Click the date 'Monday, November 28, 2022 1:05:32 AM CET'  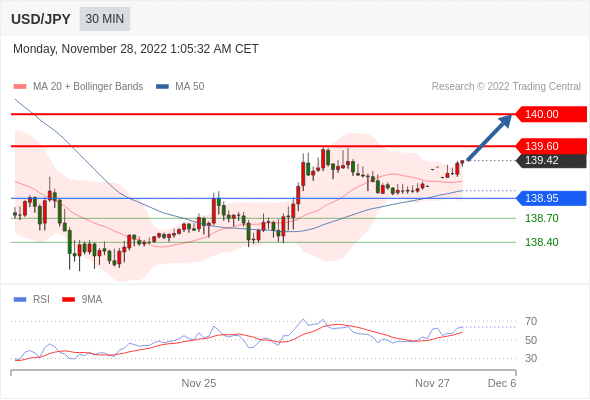[136, 49]
